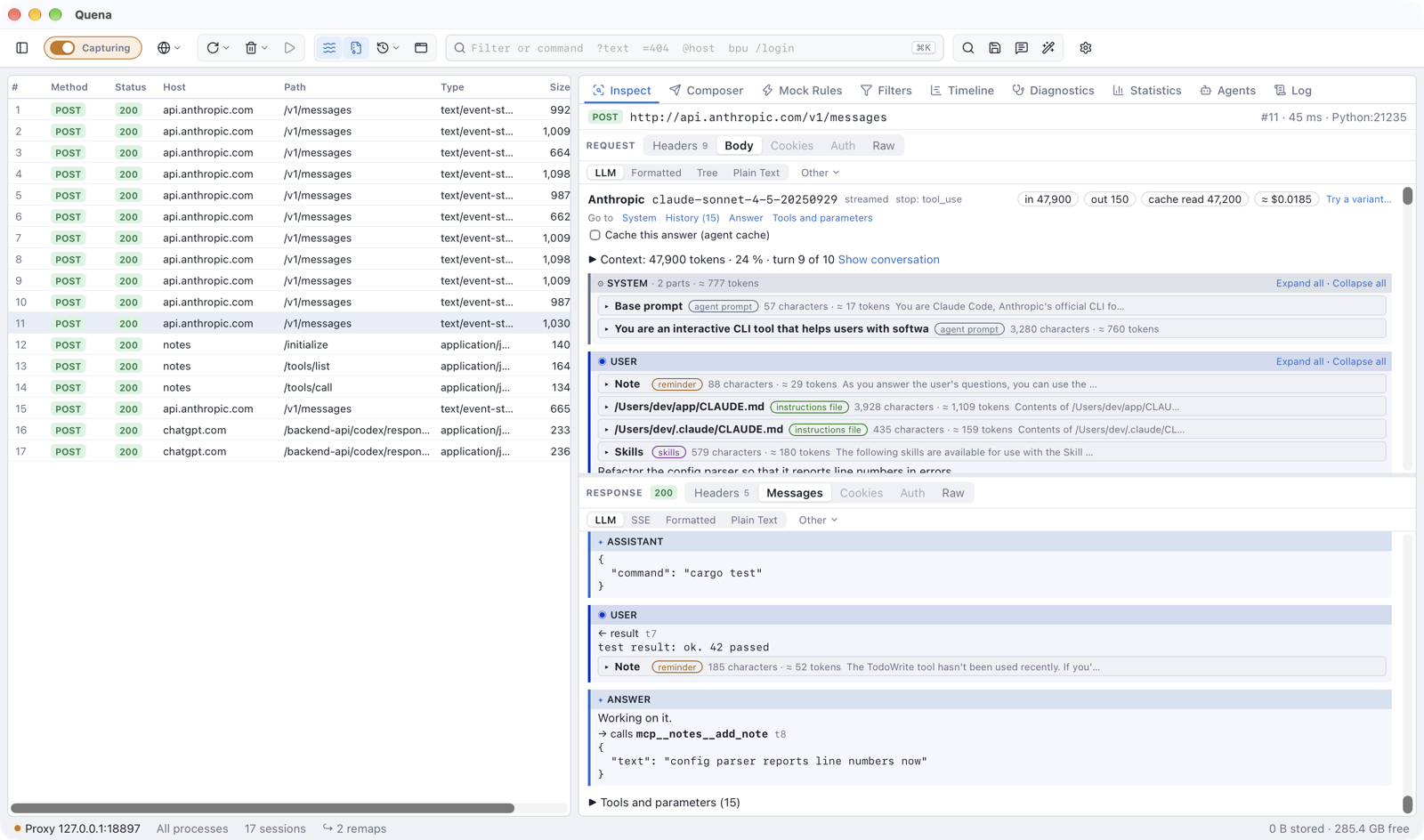Image resolution: width=1424 pixels, height=840 pixels.
Task: Click 'Expand all' in SYSTEM section
Action: pos(1299,283)
